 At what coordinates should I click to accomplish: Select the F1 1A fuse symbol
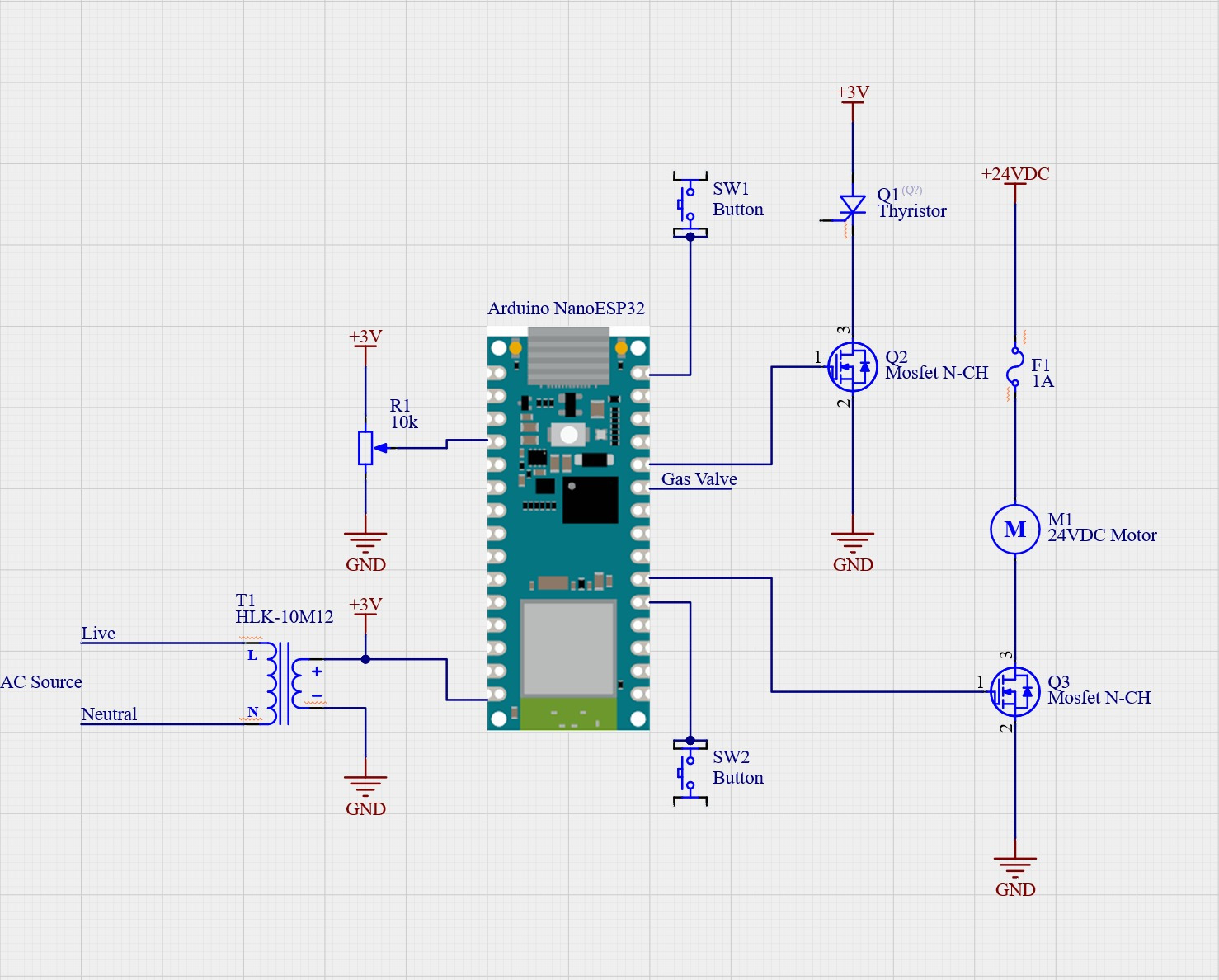(x=1014, y=367)
